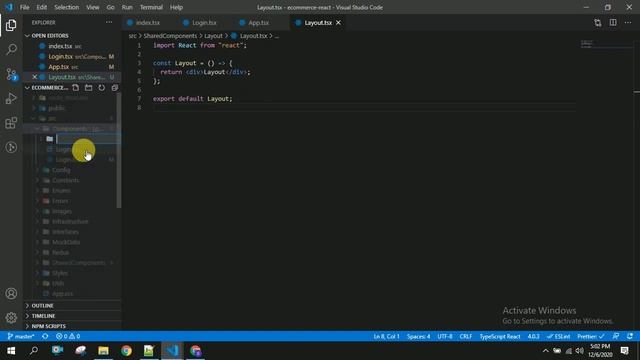Open changes compare icon at editor top right

[x=598, y=23]
